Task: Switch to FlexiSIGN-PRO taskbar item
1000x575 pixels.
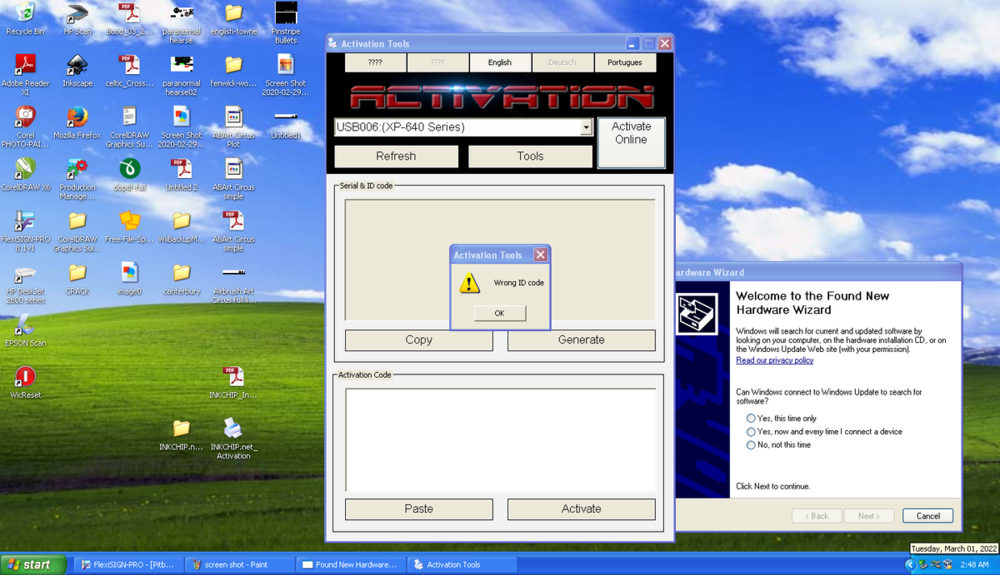Action: [x=129, y=565]
